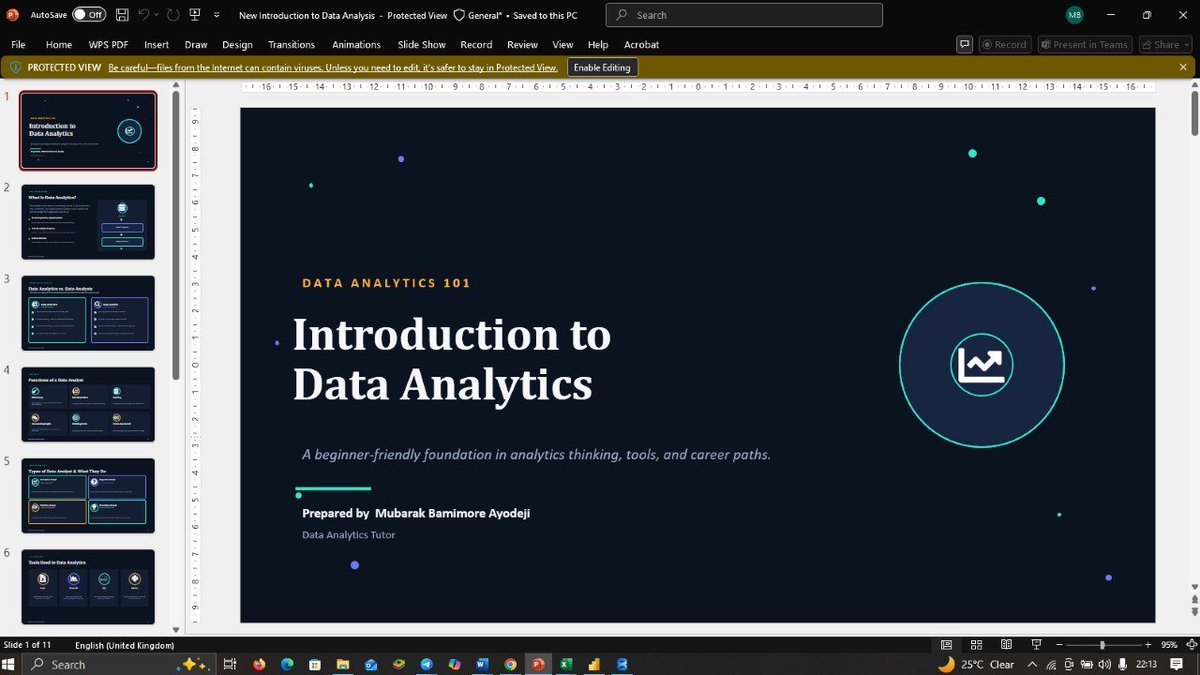Open Excel from the taskbar

point(566,664)
